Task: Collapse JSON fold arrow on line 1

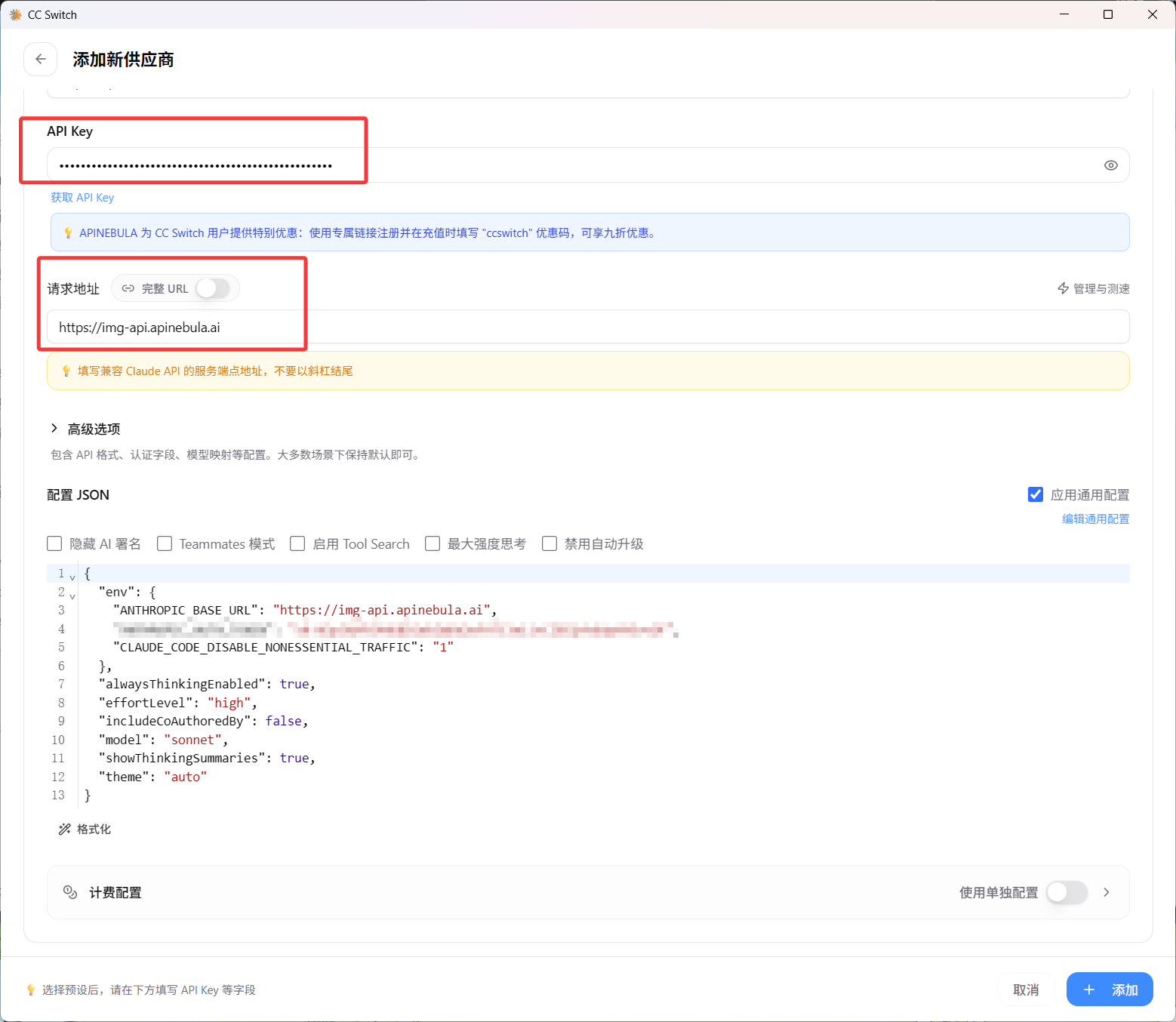Action: 72,577
